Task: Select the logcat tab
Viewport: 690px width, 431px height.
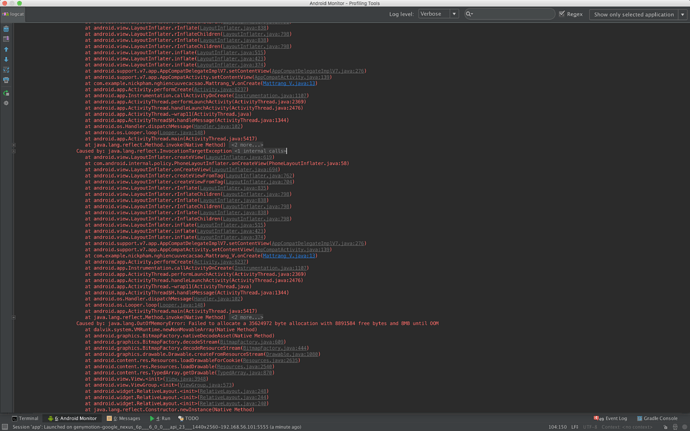Action: pos(13,14)
